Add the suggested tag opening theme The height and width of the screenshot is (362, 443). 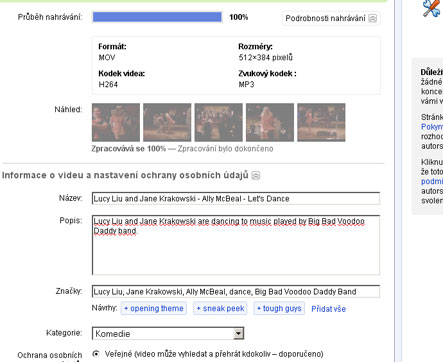pos(154,309)
